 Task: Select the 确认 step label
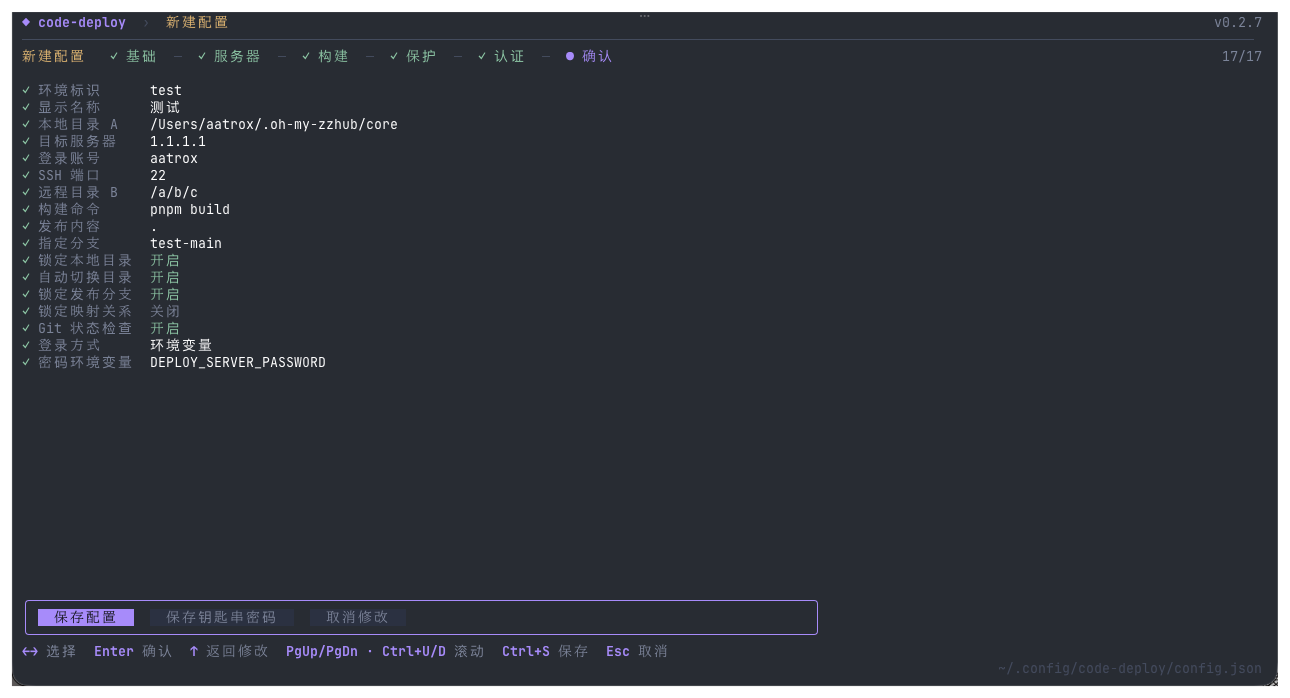tap(597, 56)
